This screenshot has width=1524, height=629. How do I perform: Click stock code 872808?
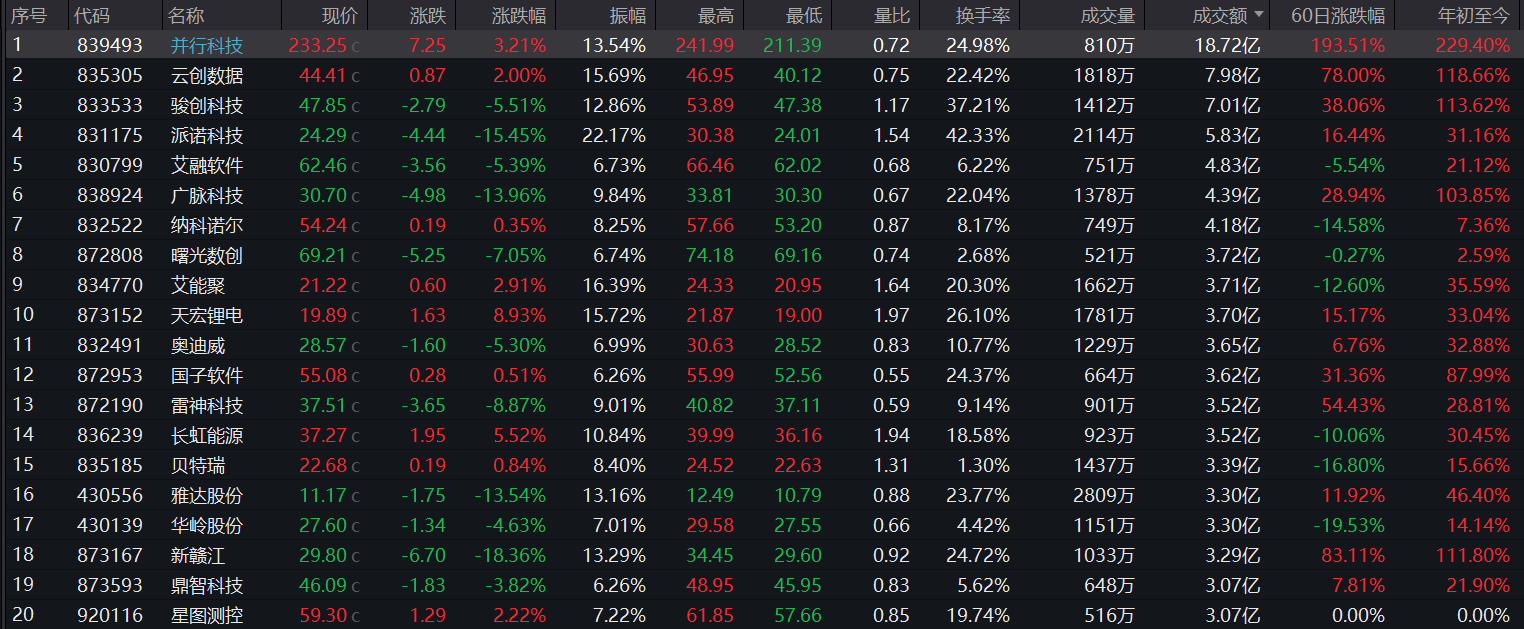(x=110, y=255)
